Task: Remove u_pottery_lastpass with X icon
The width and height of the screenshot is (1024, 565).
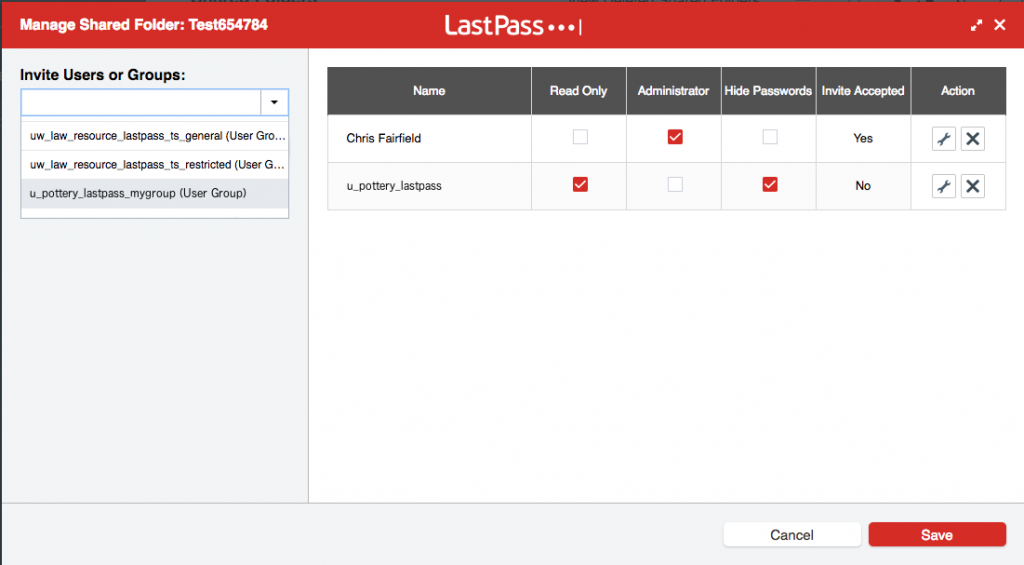Action: tap(972, 186)
